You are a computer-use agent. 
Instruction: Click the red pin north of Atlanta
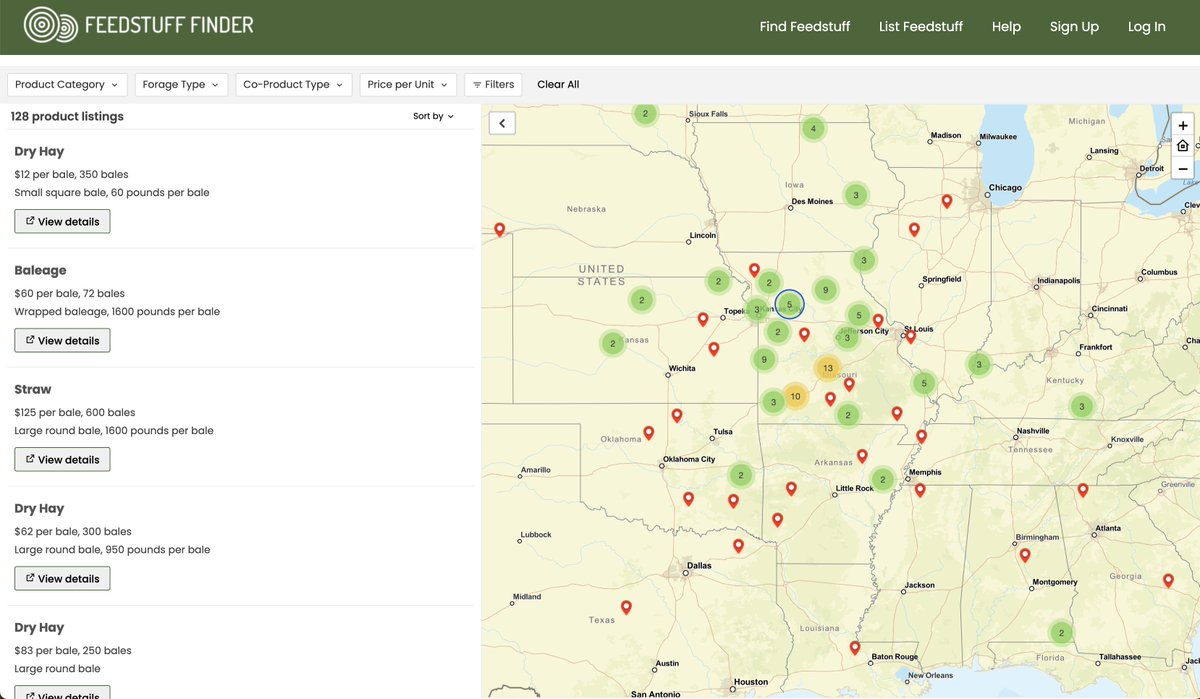click(1083, 490)
